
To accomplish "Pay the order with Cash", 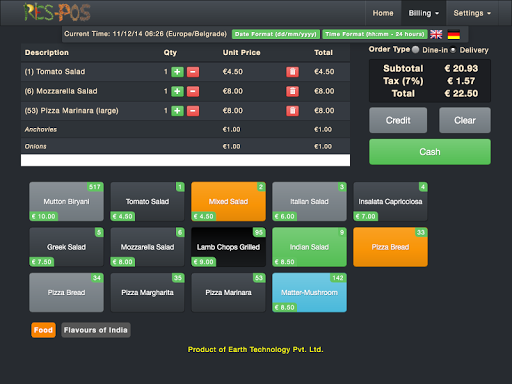I will (430, 152).
